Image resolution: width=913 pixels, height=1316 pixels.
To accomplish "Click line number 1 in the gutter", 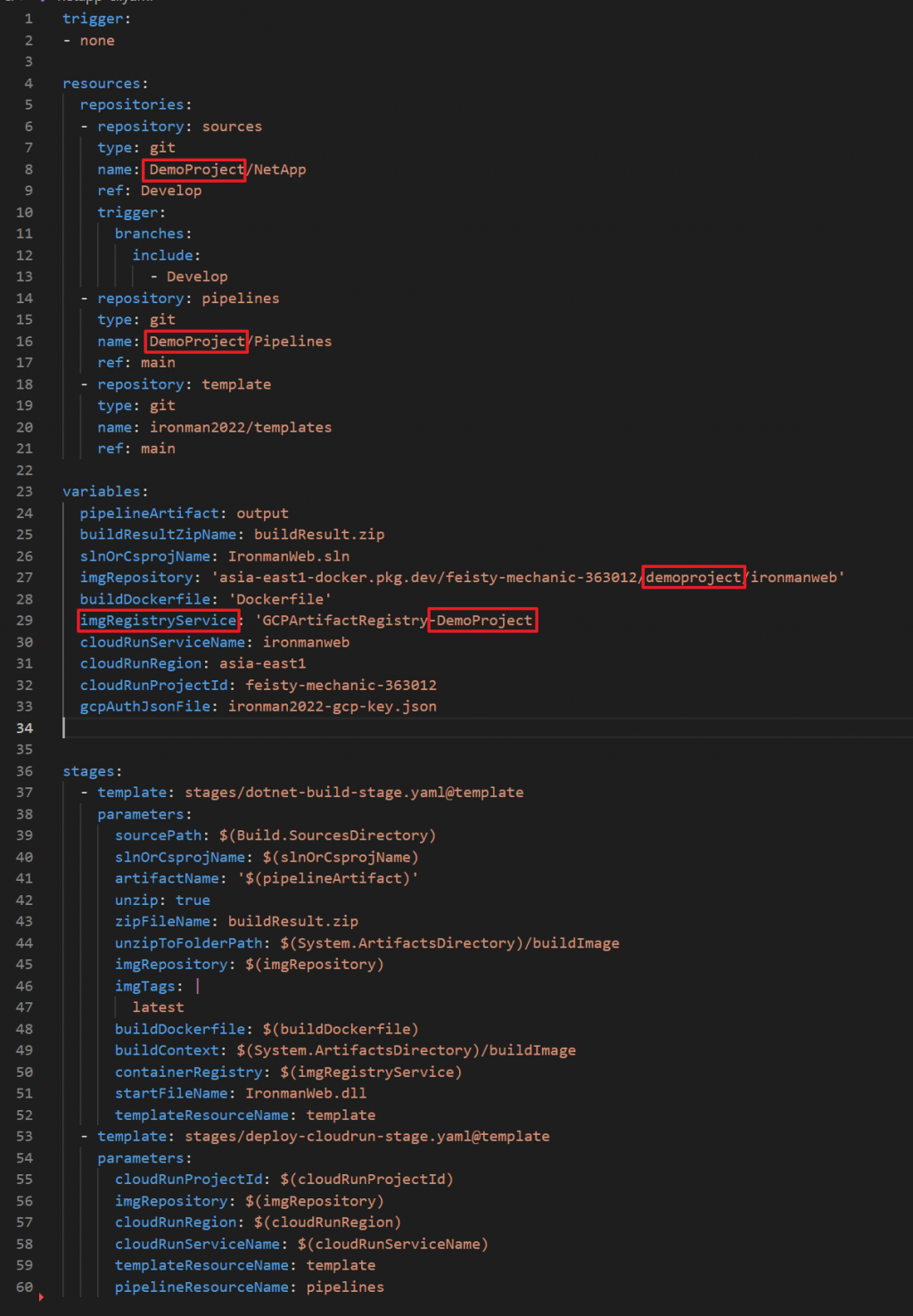I will pos(29,19).
